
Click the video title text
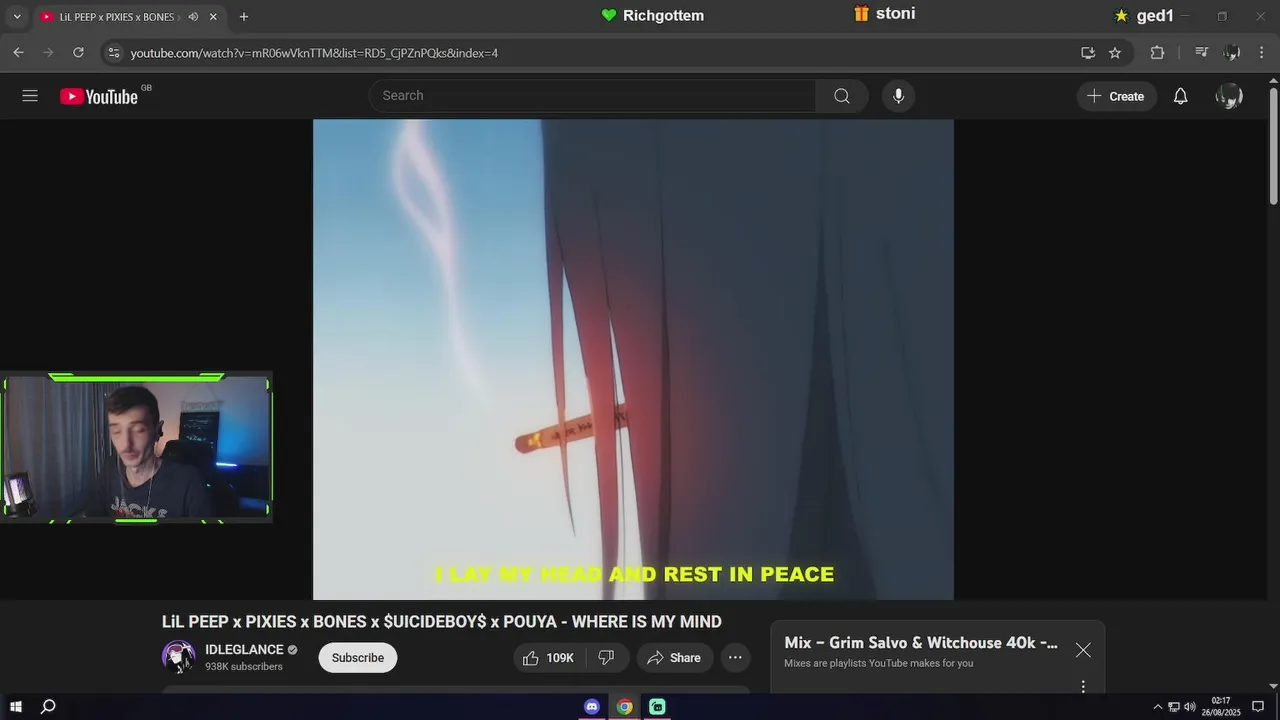442,622
